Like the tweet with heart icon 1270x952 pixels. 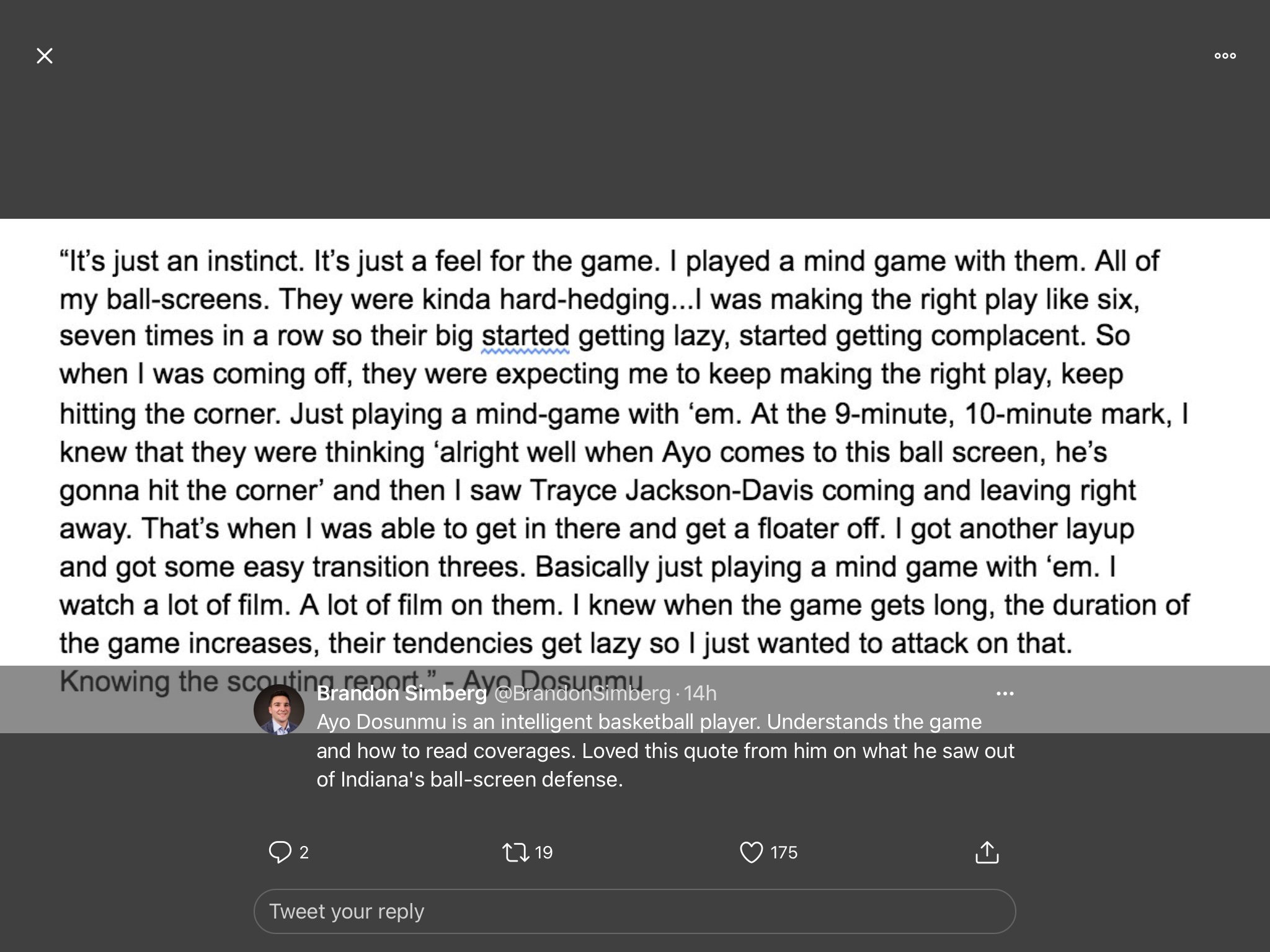751,852
